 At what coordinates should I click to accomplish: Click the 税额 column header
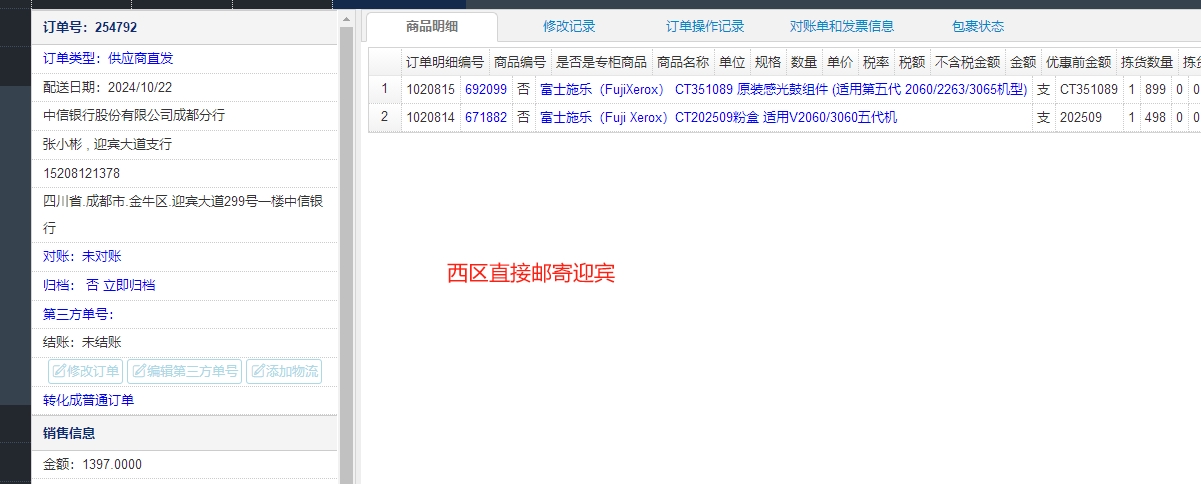(912, 61)
